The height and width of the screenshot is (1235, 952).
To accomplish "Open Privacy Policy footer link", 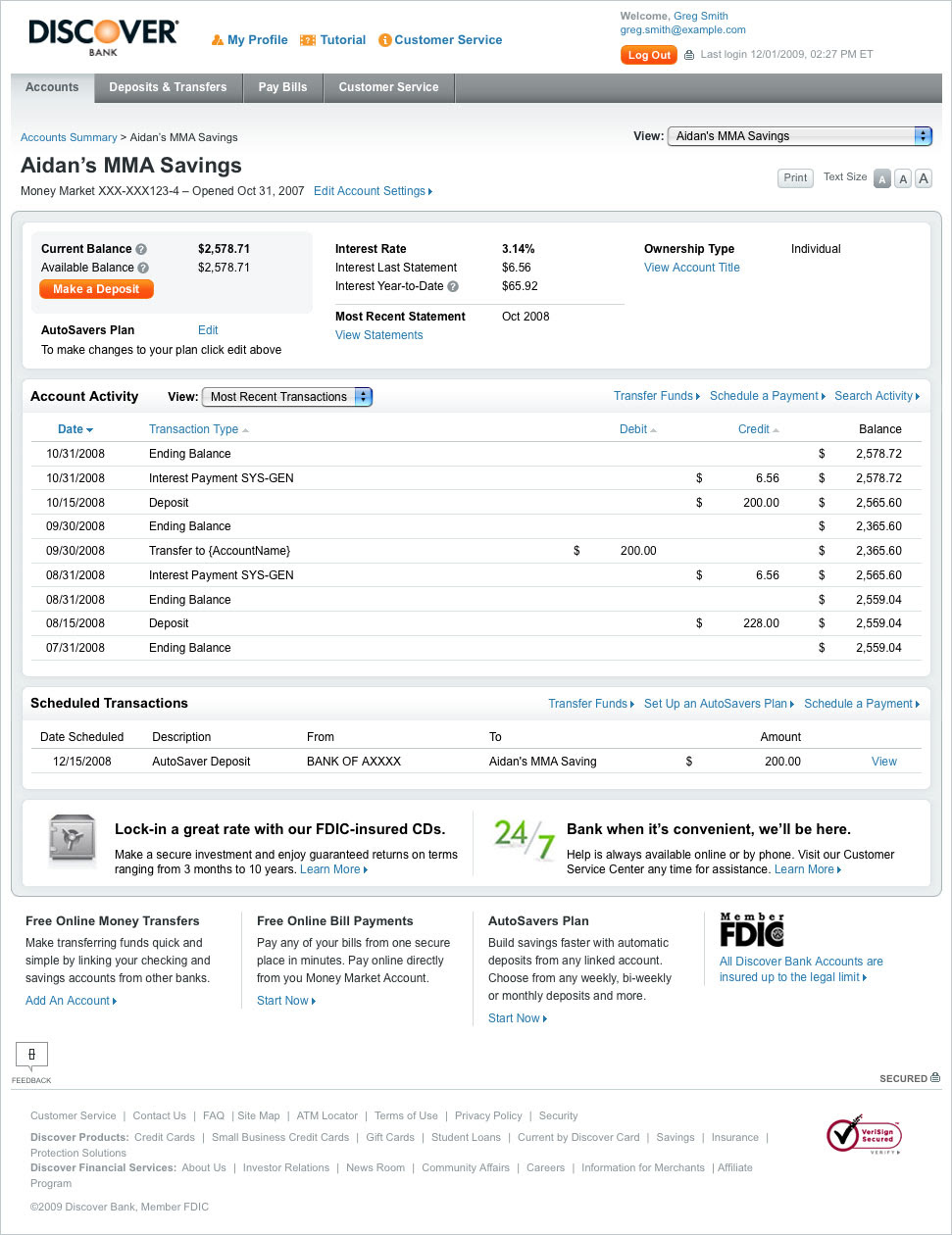I will click(x=488, y=1115).
